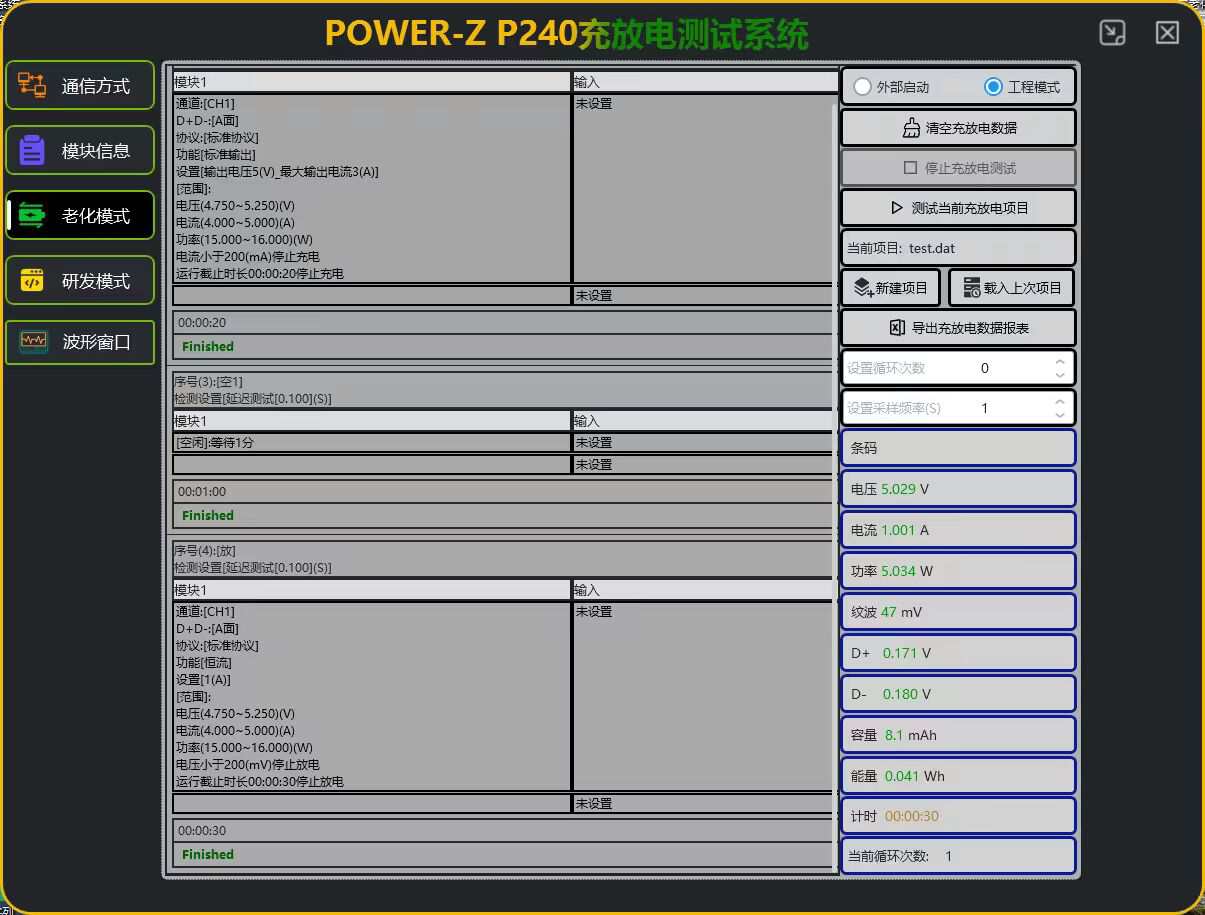Image resolution: width=1205 pixels, height=915 pixels.
Task: Click the 计时 00:00:30 readout
Action: click(958, 816)
